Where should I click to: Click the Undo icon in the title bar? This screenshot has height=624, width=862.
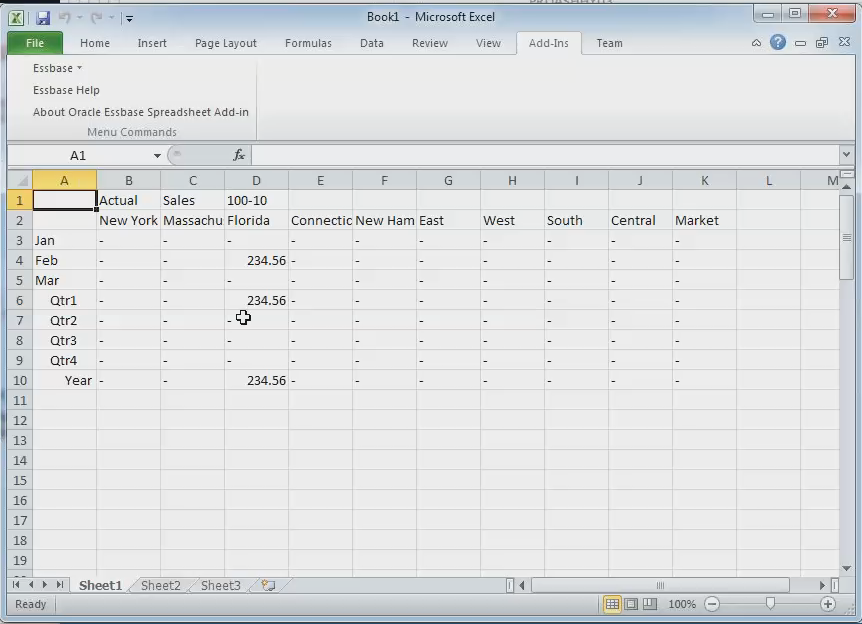[65, 18]
